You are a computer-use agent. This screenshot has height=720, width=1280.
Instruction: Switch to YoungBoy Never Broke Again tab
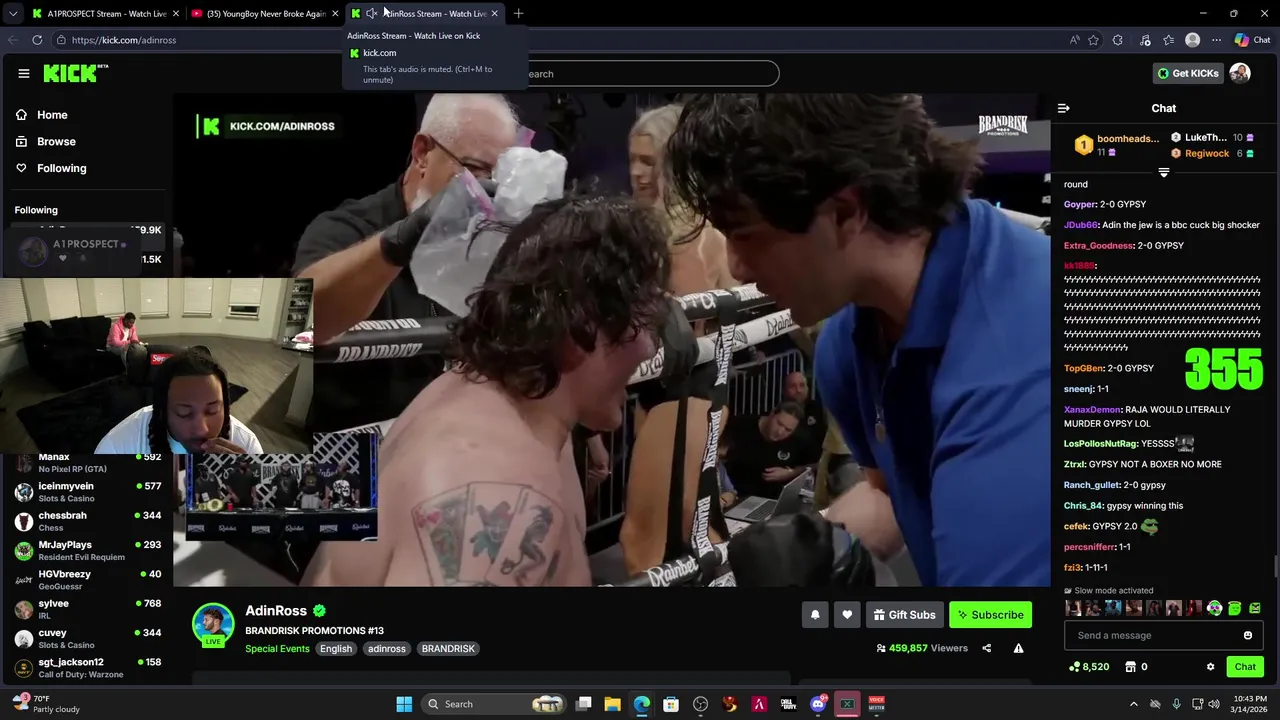(x=265, y=14)
